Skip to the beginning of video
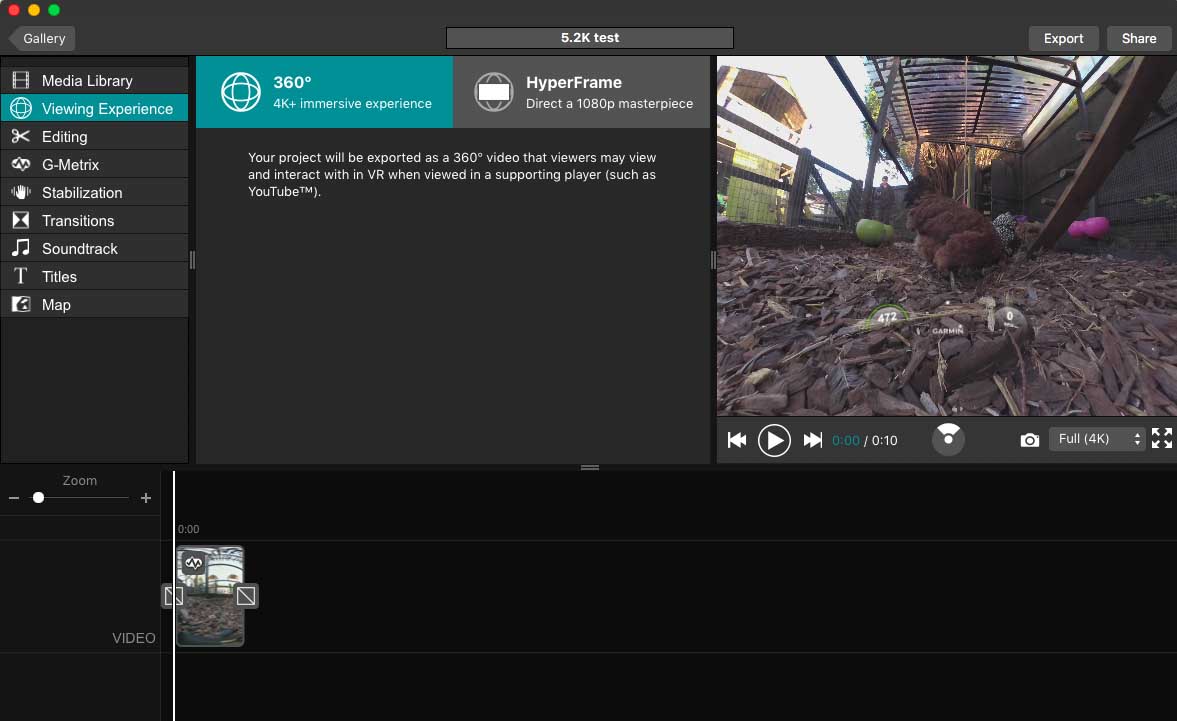The width and height of the screenshot is (1177, 721). coord(737,440)
